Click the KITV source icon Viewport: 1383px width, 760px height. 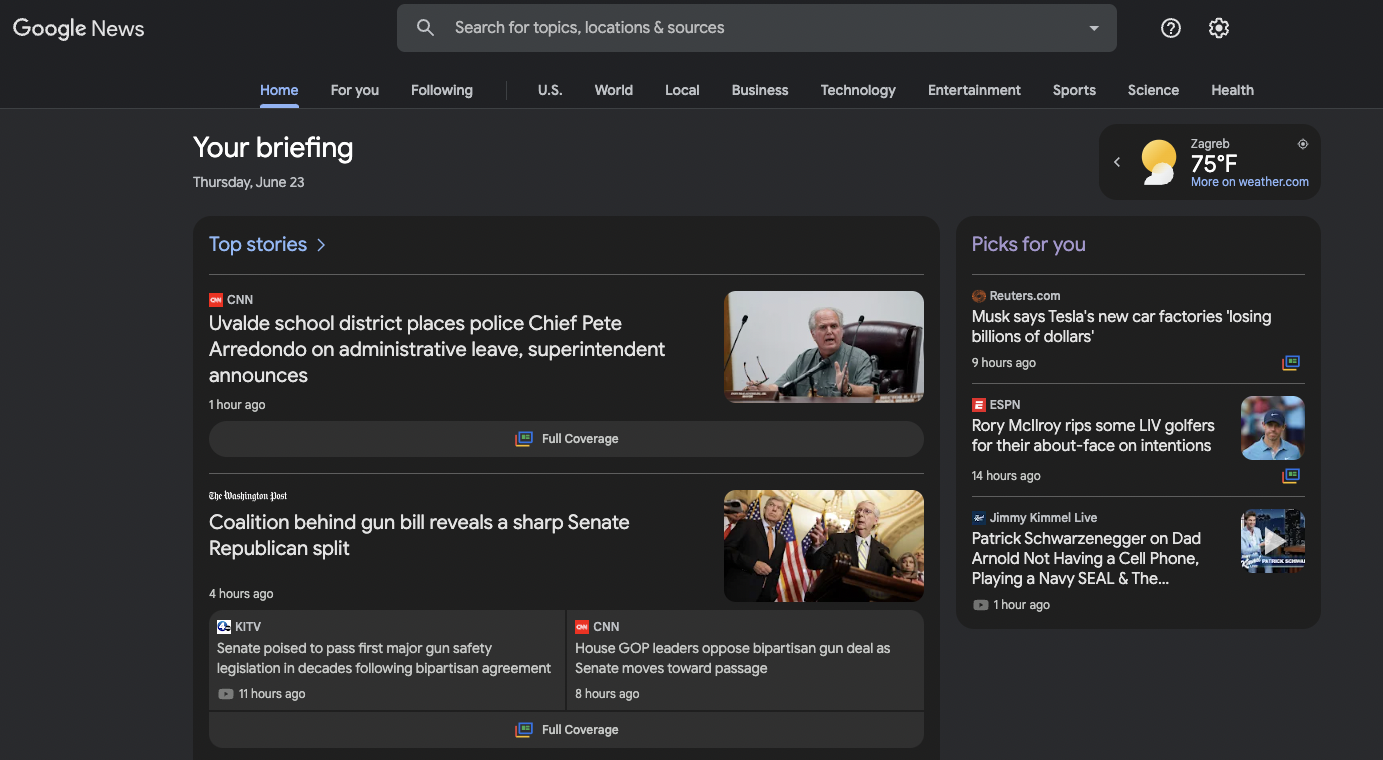[x=224, y=627]
